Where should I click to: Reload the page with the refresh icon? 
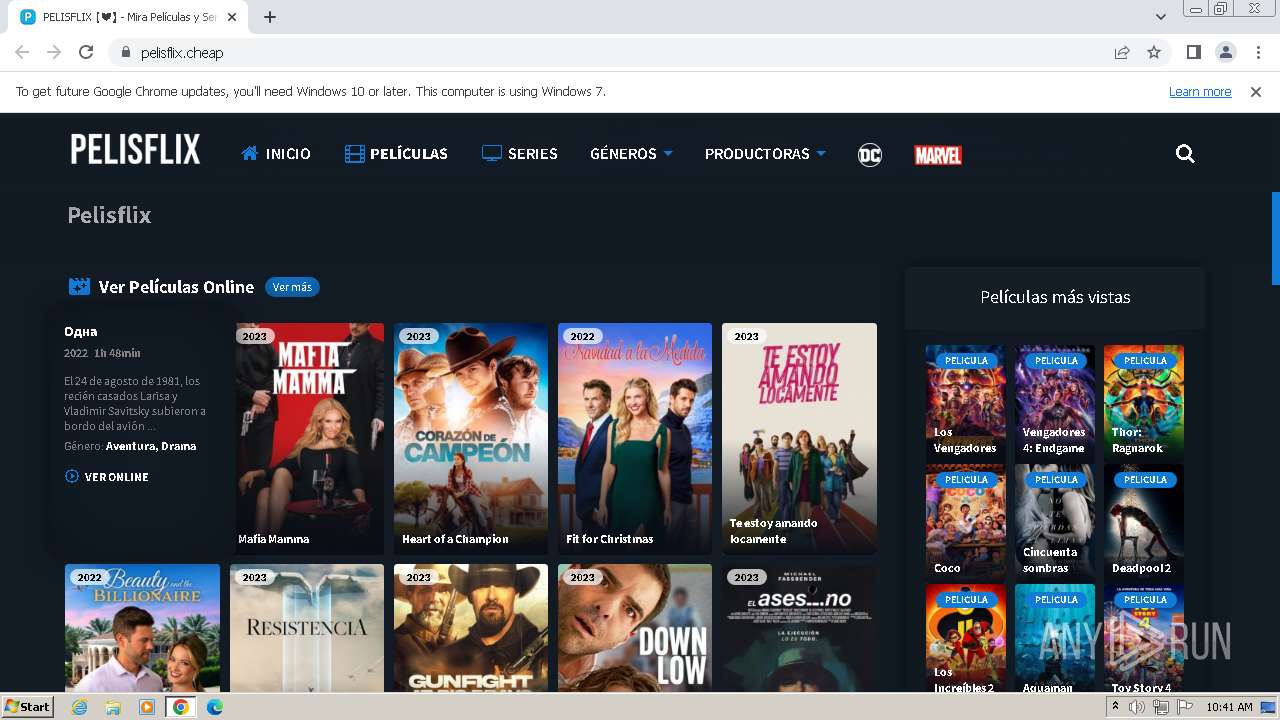(86, 52)
